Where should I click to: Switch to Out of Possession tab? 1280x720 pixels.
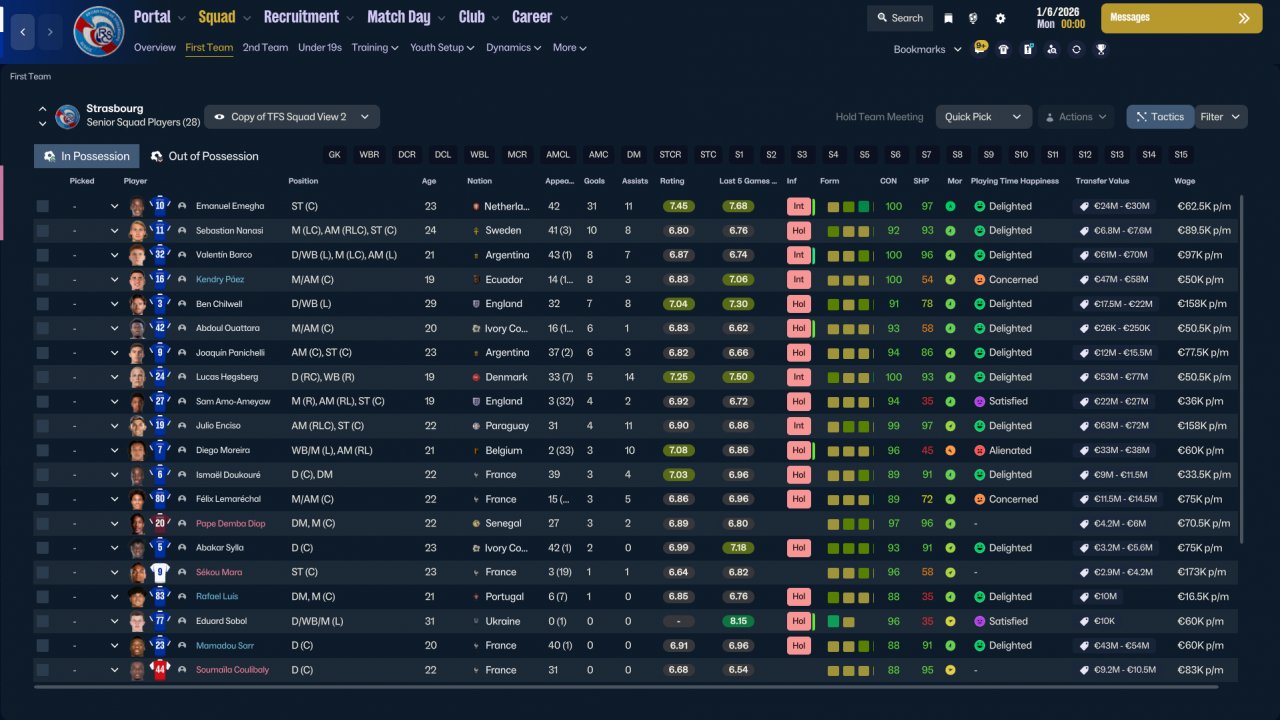pos(204,156)
